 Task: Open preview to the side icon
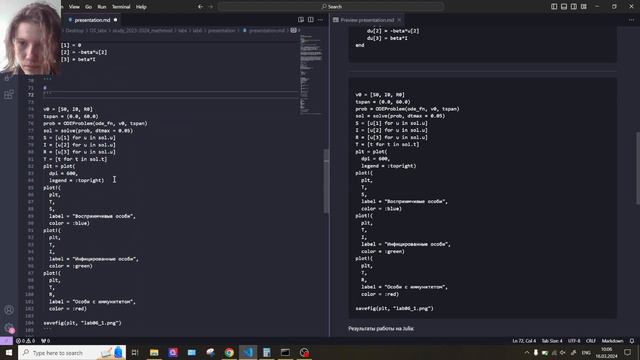click(x=301, y=20)
